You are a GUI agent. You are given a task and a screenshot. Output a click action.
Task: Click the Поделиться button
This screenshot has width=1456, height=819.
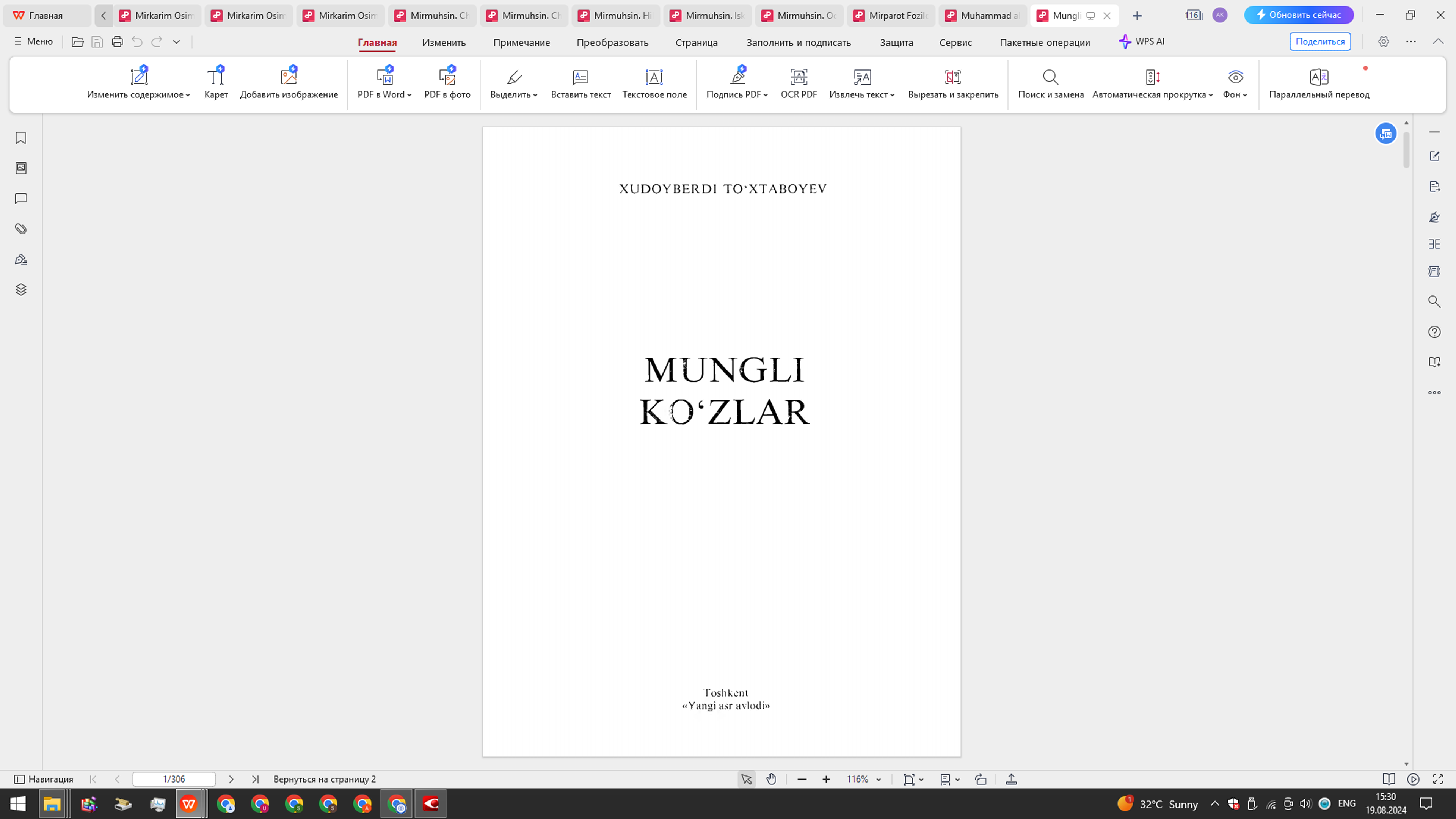[1320, 41]
